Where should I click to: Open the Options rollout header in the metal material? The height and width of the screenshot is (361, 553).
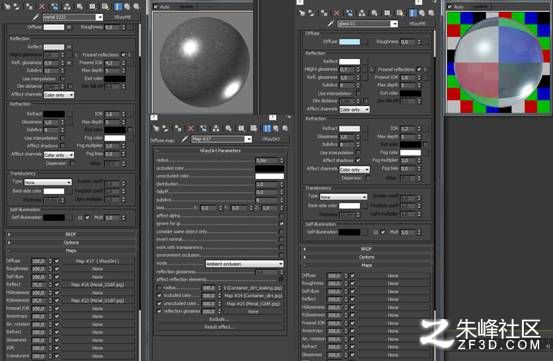(x=71, y=243)
